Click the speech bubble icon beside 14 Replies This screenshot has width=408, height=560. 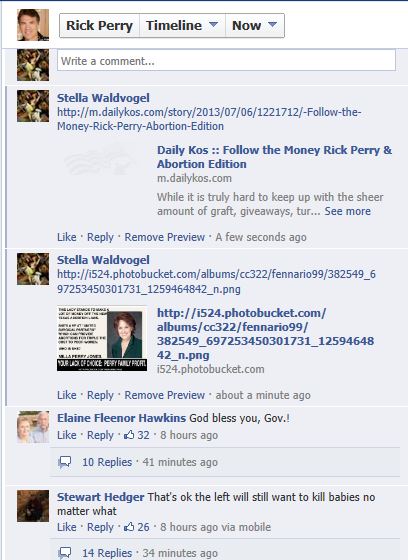(65, 553)
